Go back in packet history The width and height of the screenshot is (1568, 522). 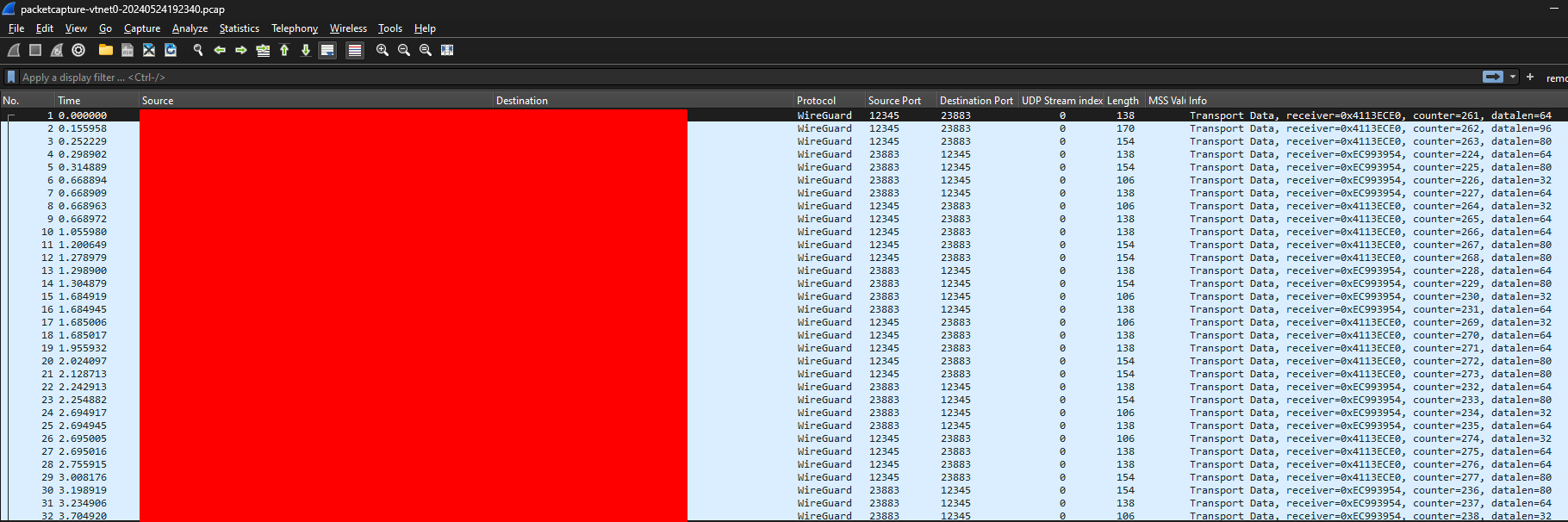pos(220,51)
